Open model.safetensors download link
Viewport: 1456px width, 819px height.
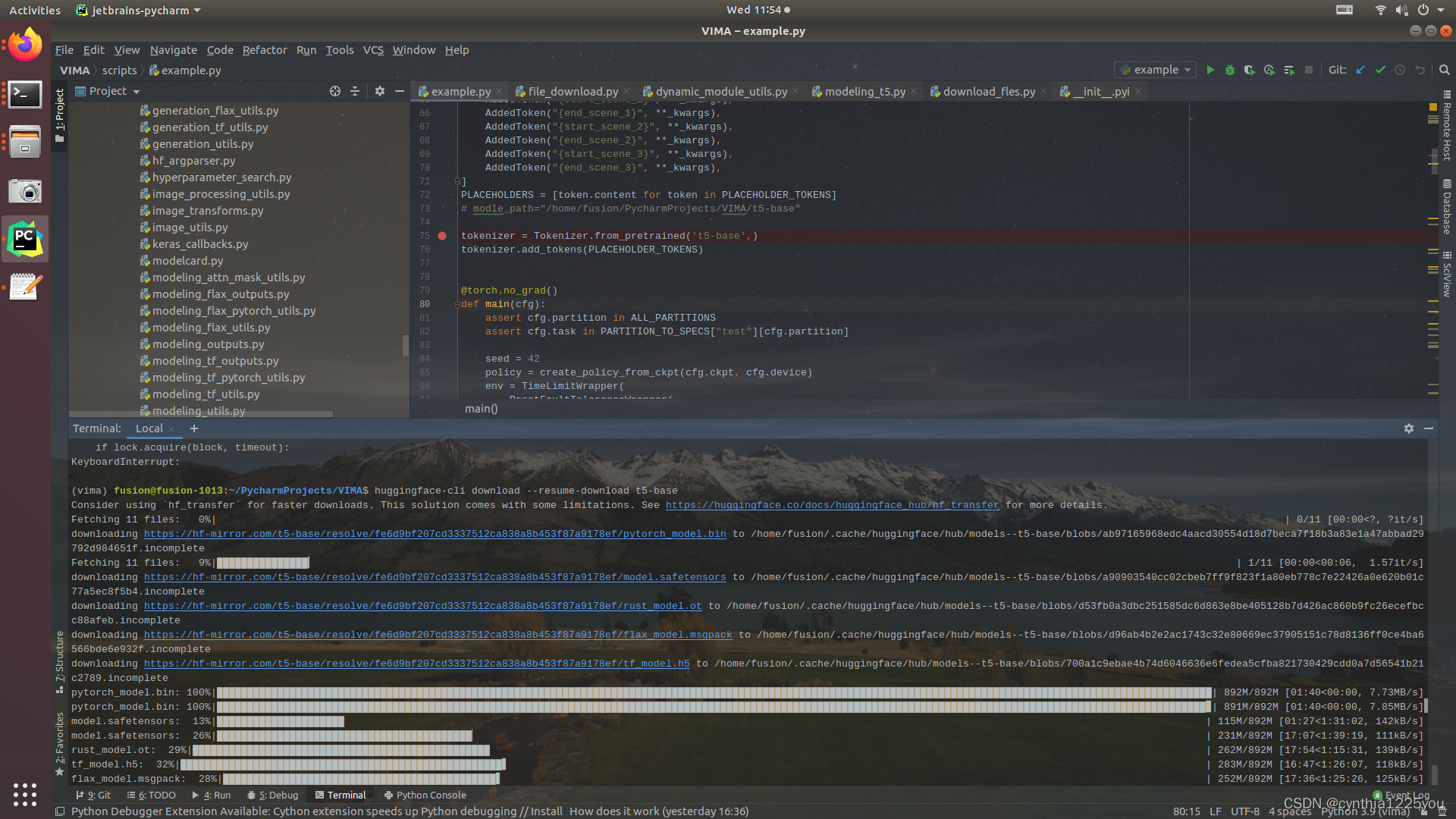pos(435,577)
